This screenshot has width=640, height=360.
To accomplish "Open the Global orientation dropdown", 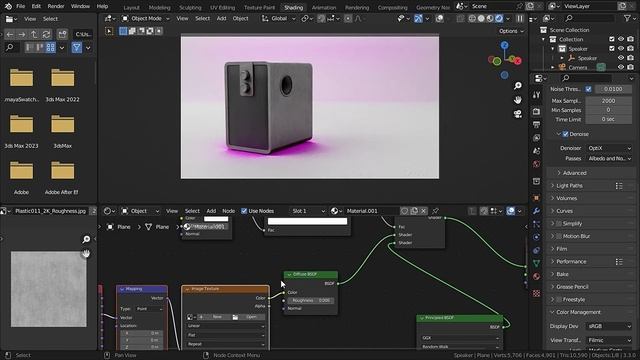I will pos(278,19).
